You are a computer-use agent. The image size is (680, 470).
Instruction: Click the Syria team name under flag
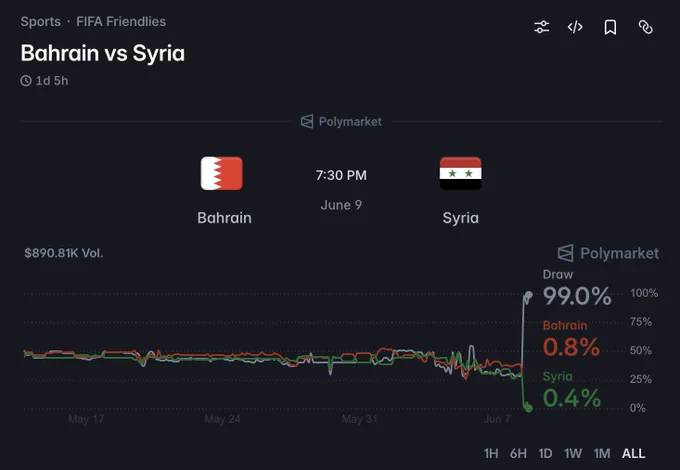(461, 218)
